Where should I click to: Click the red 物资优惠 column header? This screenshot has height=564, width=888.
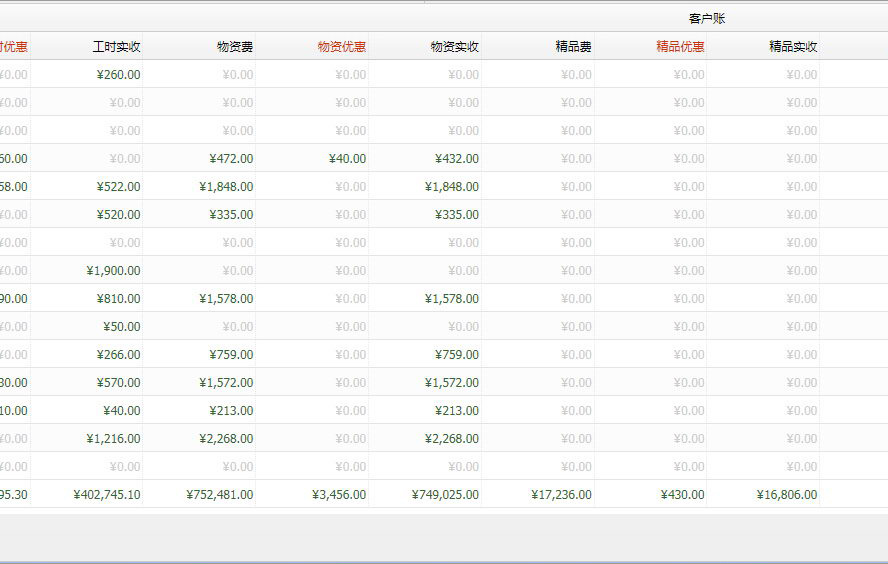(341, 47)
